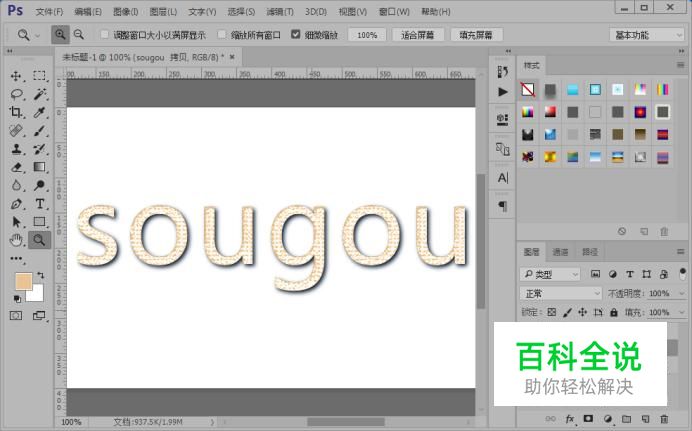Image resolution: width=692 pixels, height=431 pixels.
Task: Click the Zoom Out mode icon
Action: [x=79, y=34]
